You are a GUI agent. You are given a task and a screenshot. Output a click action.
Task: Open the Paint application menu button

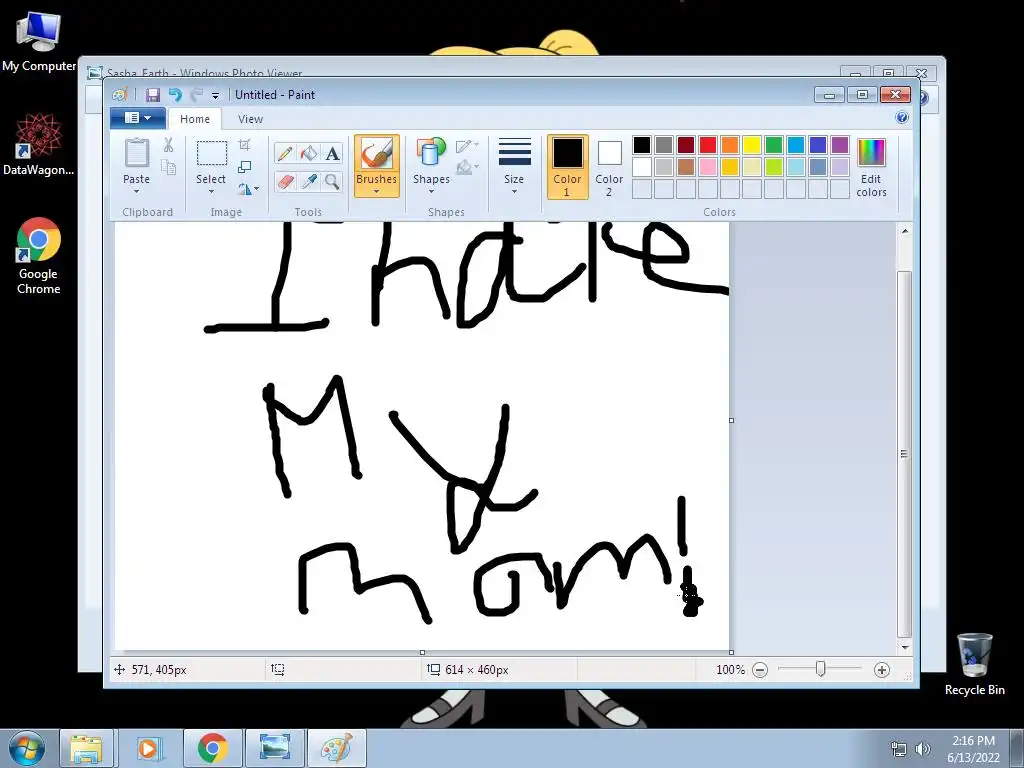coord(137,118)
